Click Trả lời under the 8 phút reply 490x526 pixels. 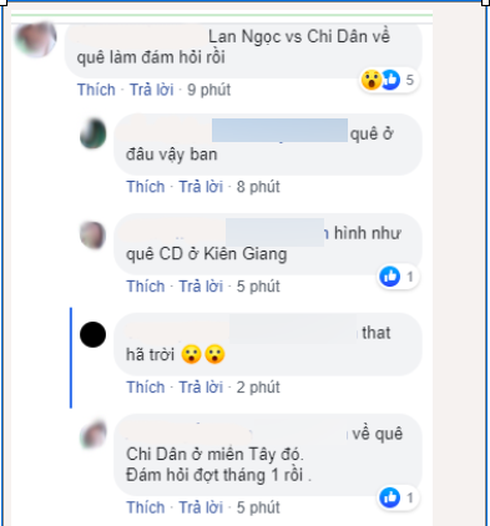point(201,187)
